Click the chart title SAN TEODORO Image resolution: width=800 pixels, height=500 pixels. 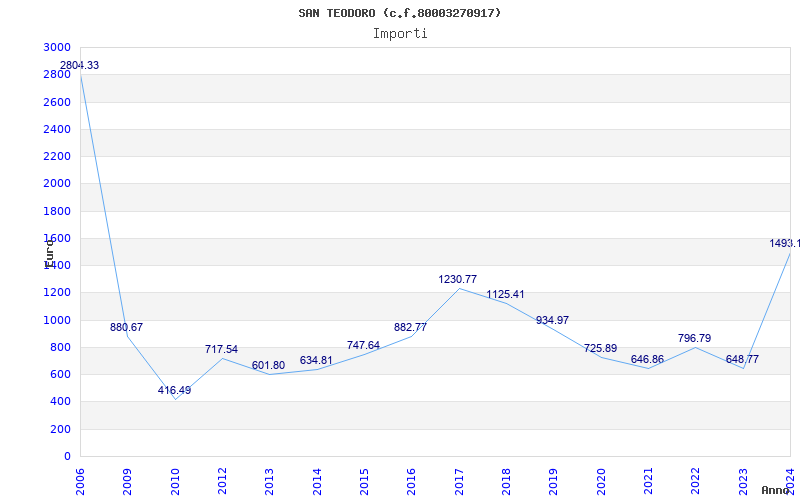[x=400, y=13]
